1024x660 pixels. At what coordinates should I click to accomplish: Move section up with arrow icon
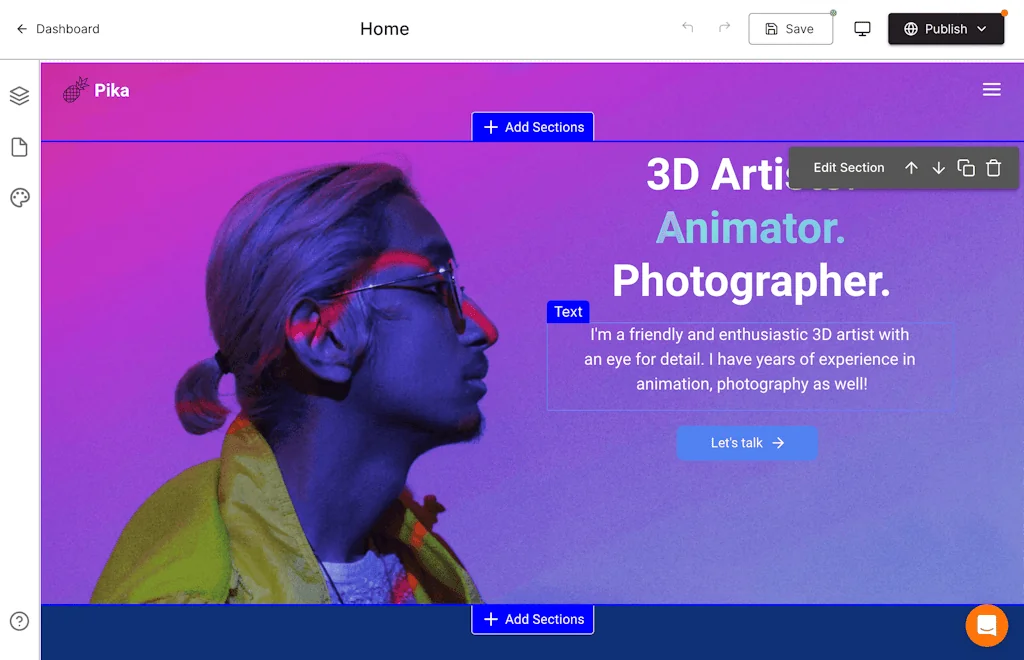click(911, 168)
